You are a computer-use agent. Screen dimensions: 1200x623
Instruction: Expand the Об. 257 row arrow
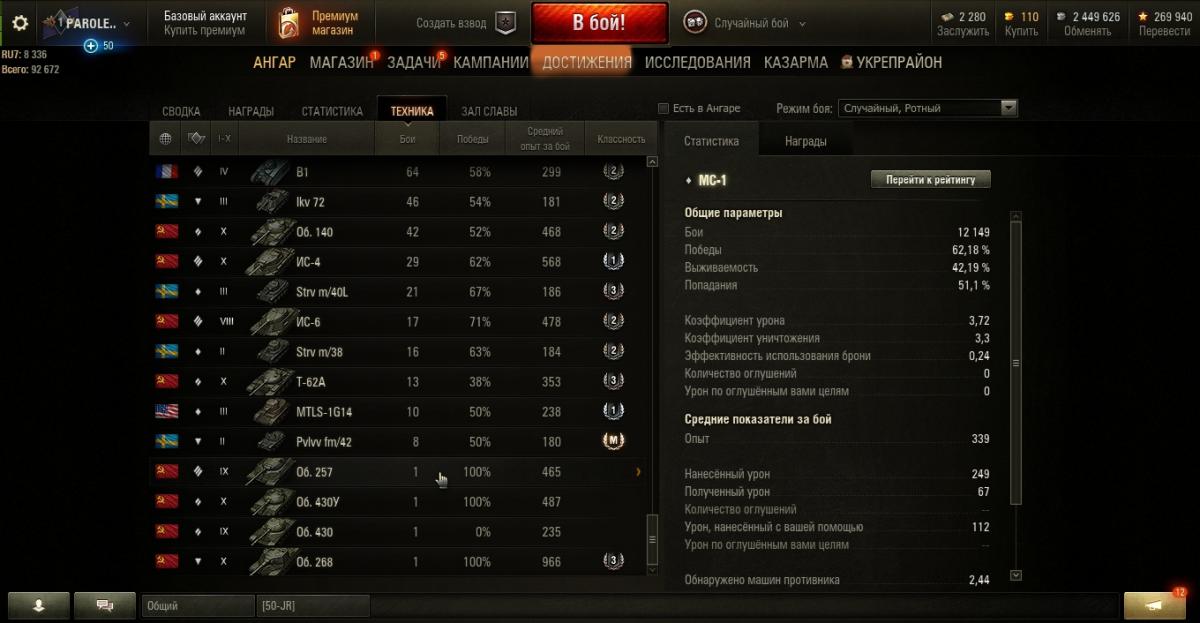638,471
